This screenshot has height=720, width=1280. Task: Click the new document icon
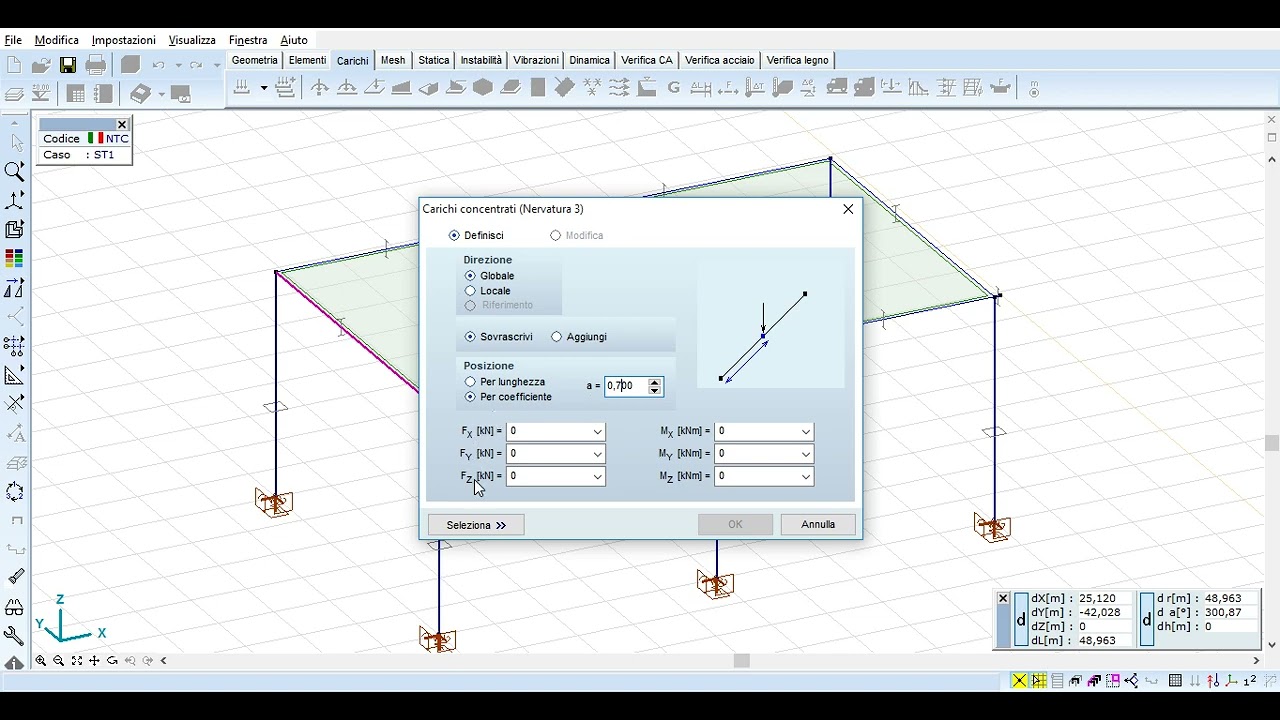coord(14,65)
